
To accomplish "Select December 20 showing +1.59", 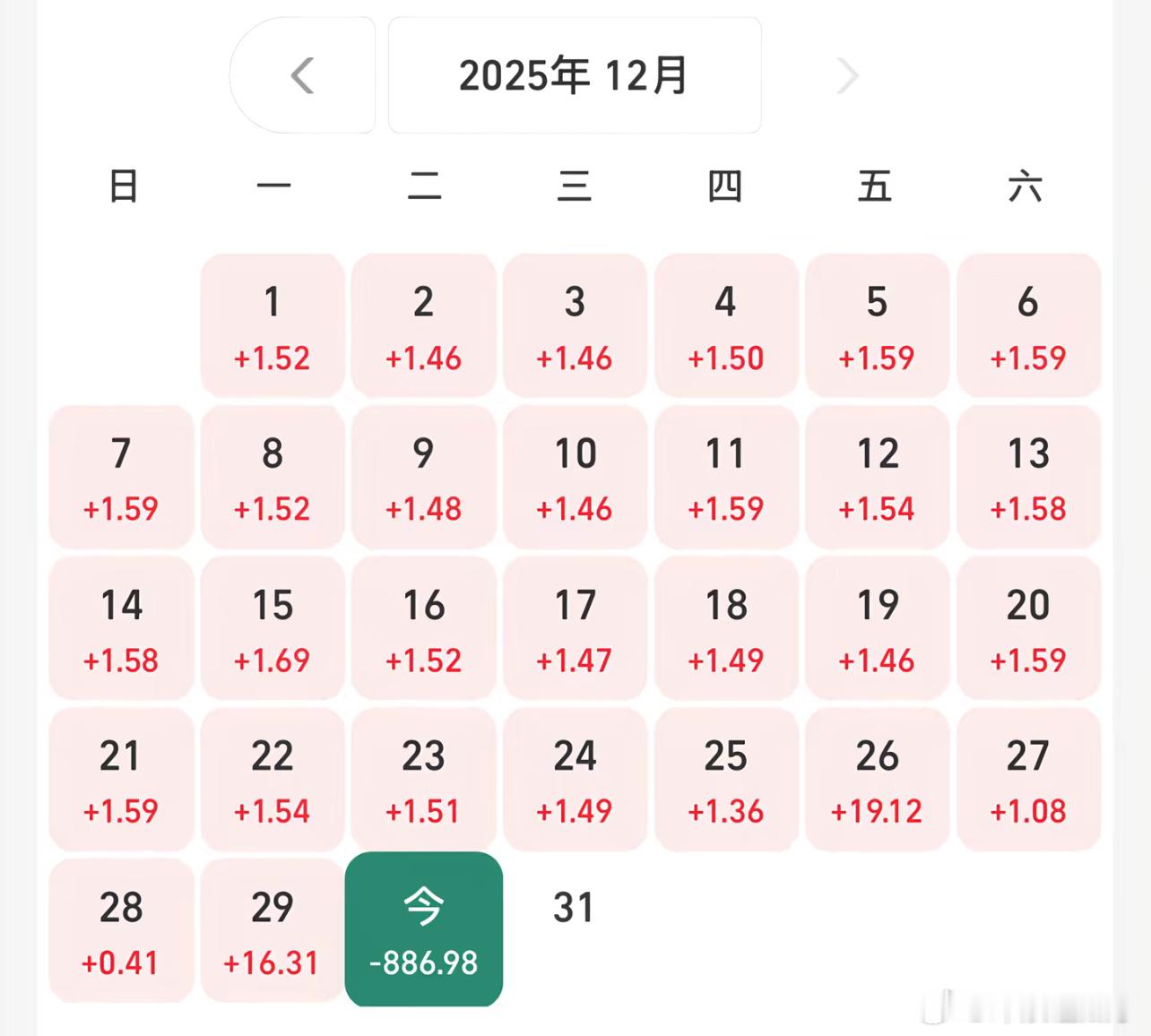I will pos(1028,627).
